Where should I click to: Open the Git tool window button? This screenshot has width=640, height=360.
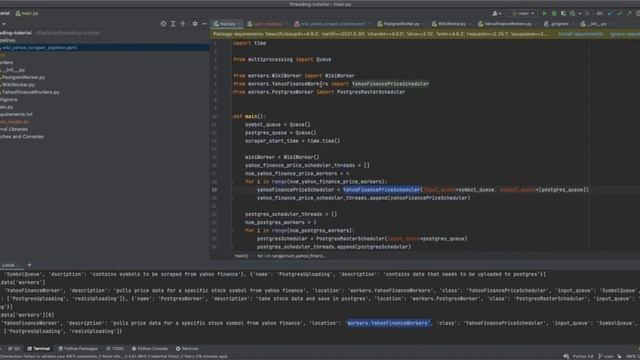(14, 349)
